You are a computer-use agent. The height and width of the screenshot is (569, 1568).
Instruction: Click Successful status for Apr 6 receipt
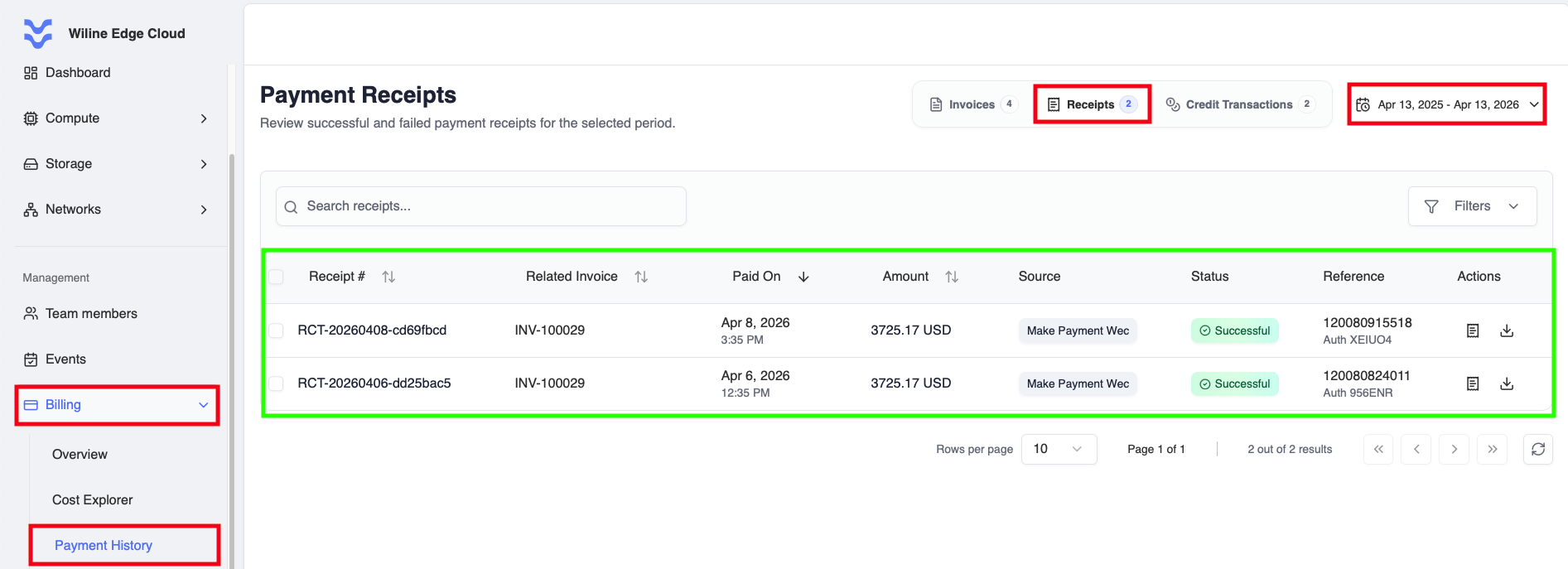[x=1235, y=383]
